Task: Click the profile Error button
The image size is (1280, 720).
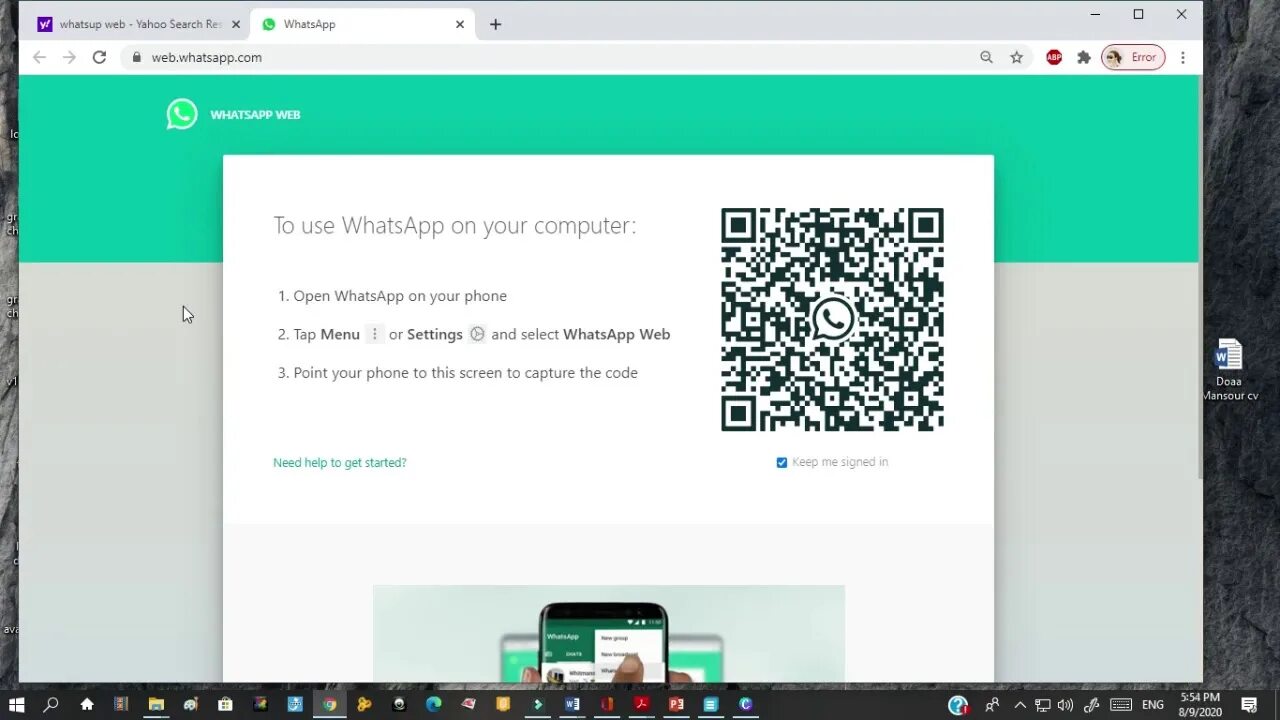Action: click(x=1133, y=57)
